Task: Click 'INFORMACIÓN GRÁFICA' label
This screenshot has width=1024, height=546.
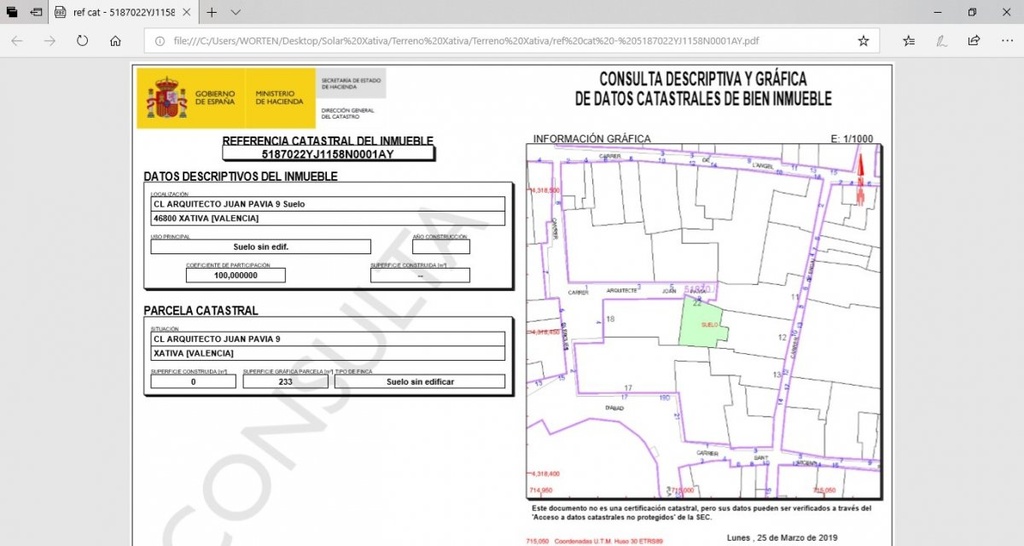Action: click(x=592, y=138)
